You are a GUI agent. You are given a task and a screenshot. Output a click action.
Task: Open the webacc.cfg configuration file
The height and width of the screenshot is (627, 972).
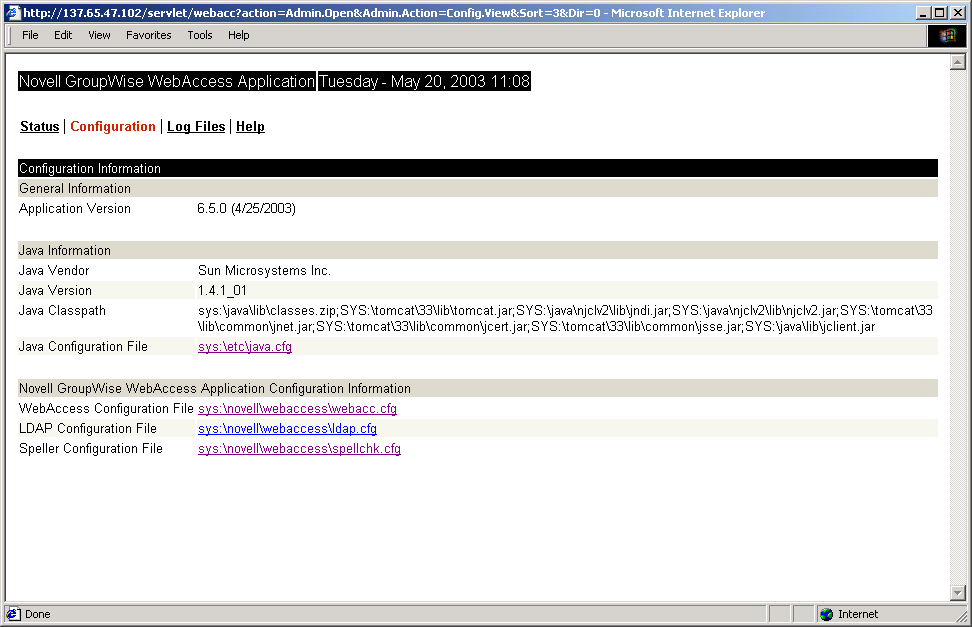297,409
